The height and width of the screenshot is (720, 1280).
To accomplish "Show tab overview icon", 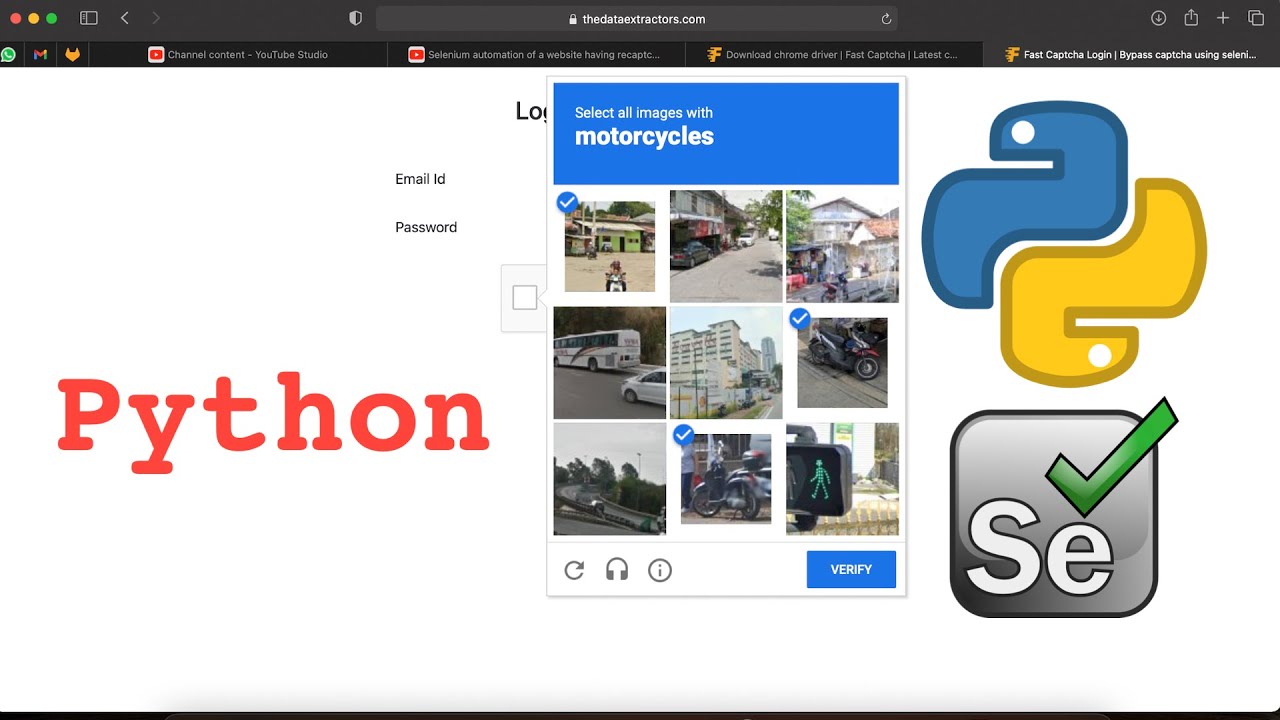I will pos(1256,18).
